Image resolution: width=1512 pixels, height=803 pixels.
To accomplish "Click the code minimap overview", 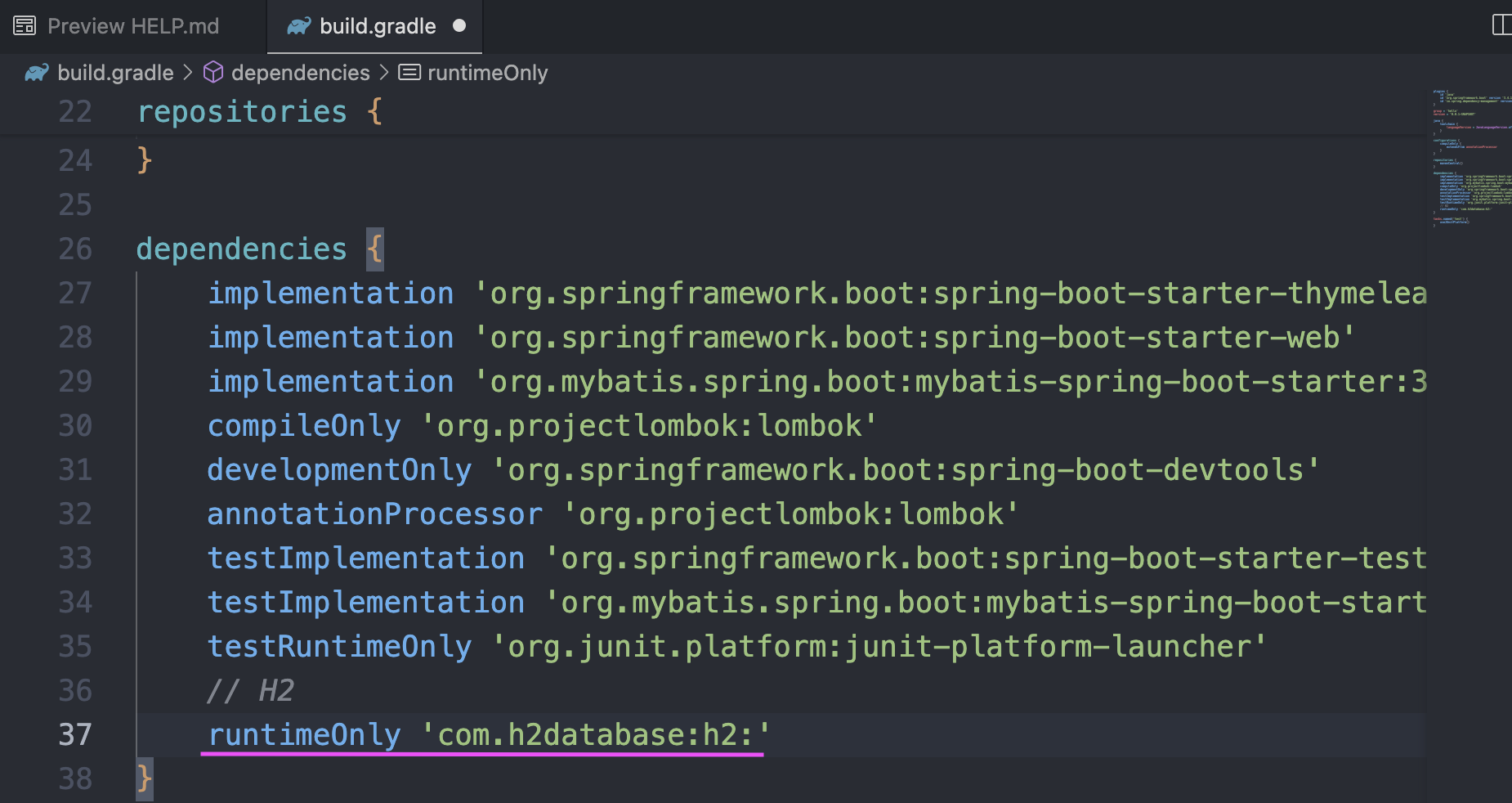I will (x=1471, y=157).
